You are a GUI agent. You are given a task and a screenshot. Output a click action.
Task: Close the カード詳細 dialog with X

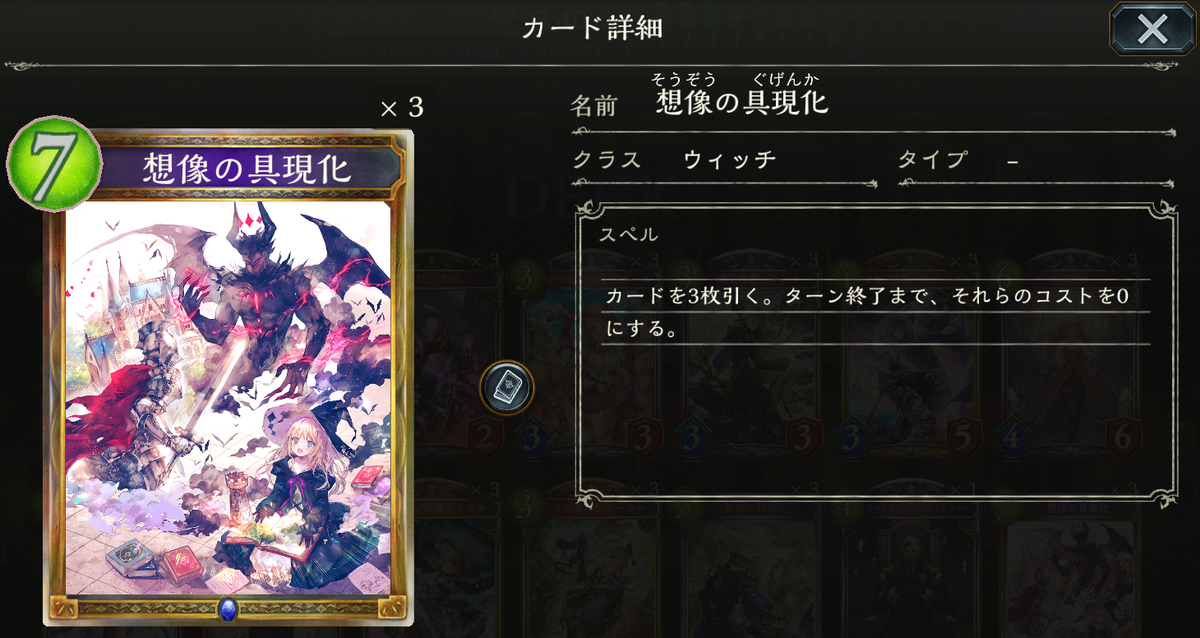pyautogui.click(x=1152, y=29)
